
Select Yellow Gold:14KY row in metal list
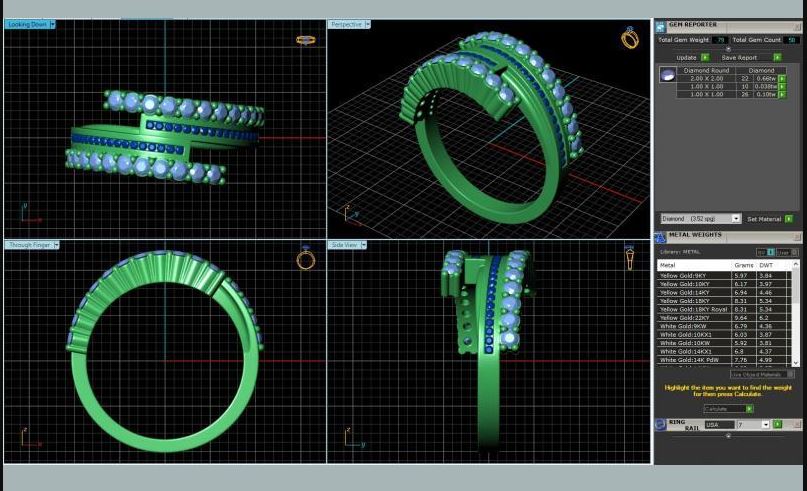coord(690,293)
